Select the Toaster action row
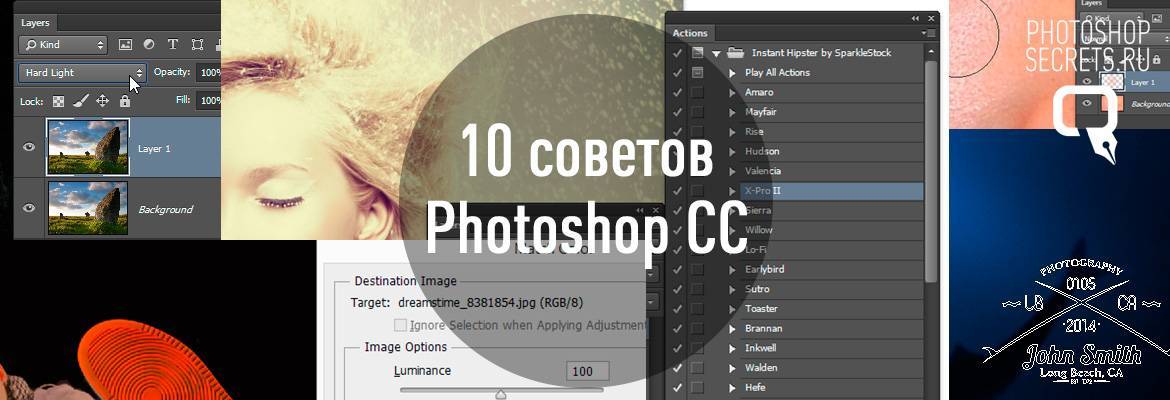The width and height of the screenshot is (1170, 400). (x=832, y=309)
